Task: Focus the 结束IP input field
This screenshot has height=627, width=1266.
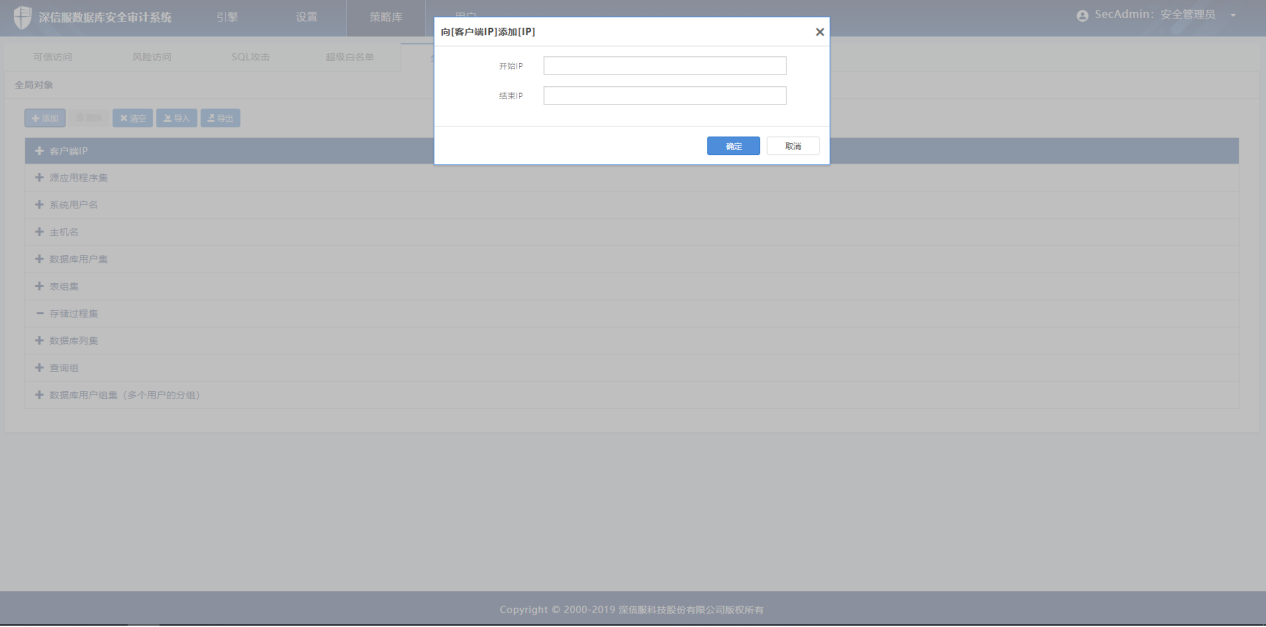Action: pyautogui.click(x=665, y=96)
